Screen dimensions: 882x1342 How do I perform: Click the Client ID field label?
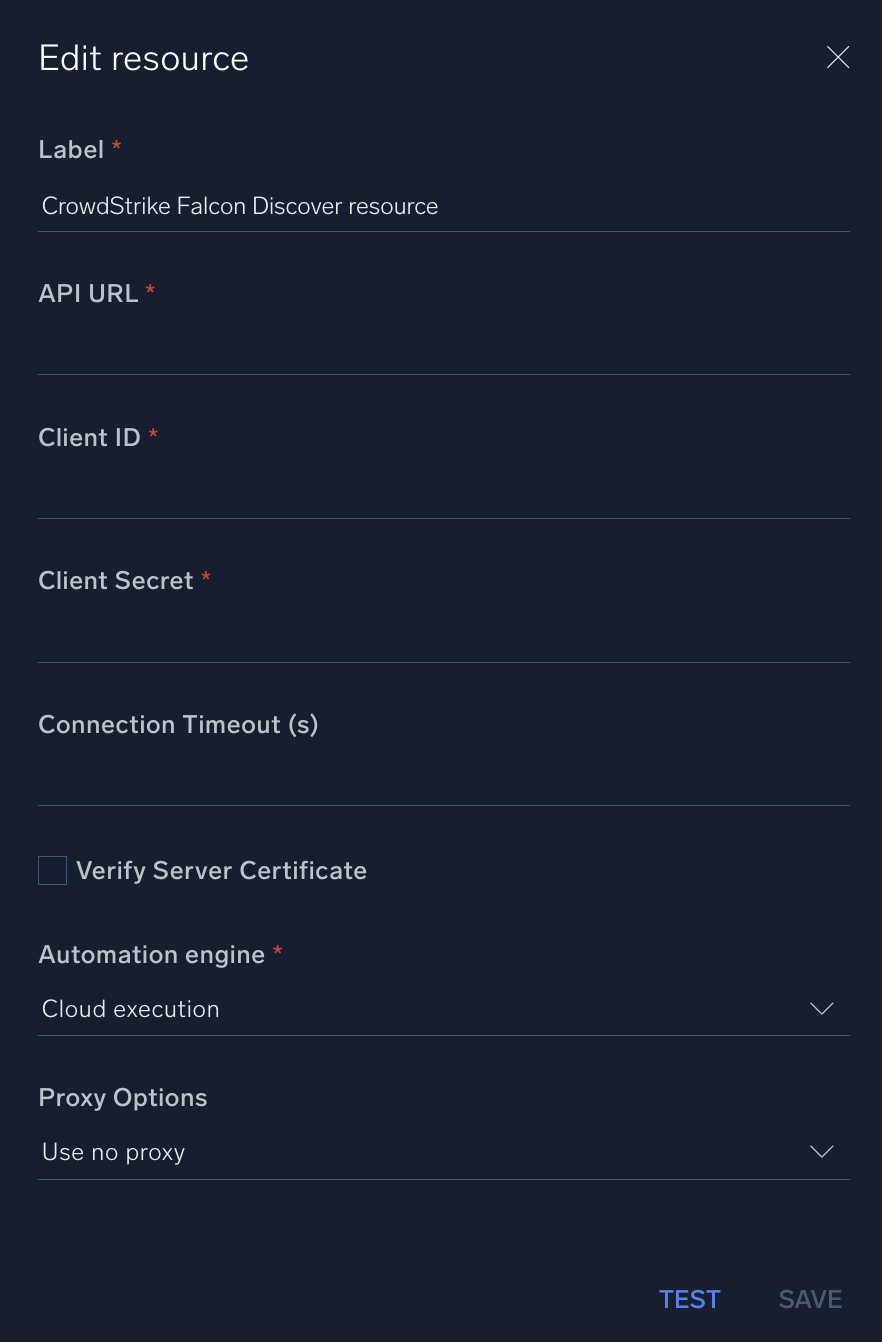click(x=88, y=437)
